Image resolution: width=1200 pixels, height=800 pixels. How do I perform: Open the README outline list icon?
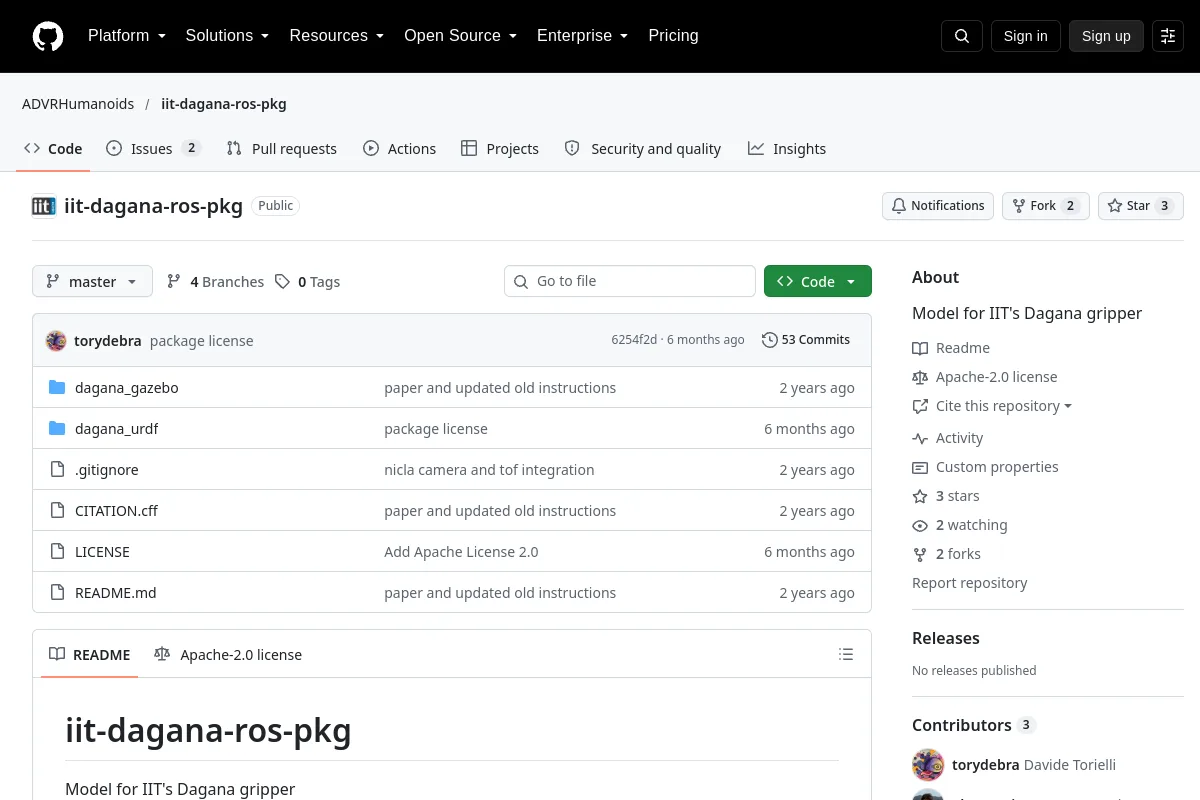point(846,654)
